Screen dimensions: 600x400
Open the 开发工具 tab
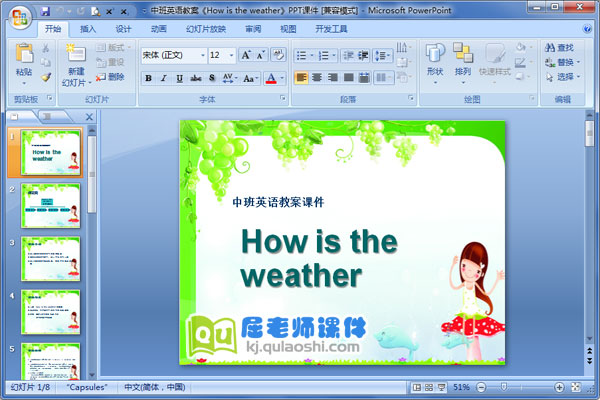click(331, 29)
